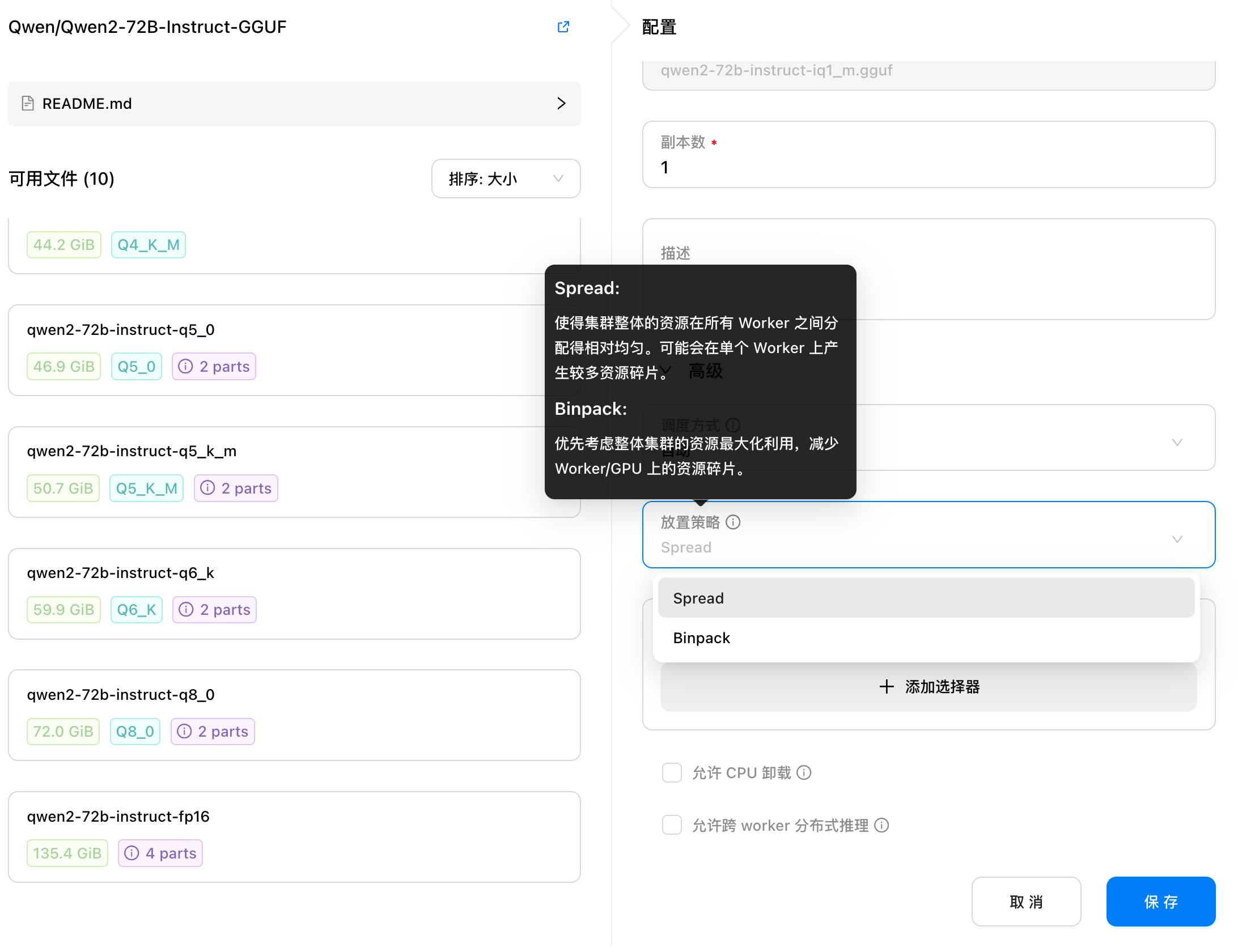This screenshot has height=952, width=1238.
Task: Expand README.md with the right chevron
Action: pyautogui.click(x=561, y=103)
